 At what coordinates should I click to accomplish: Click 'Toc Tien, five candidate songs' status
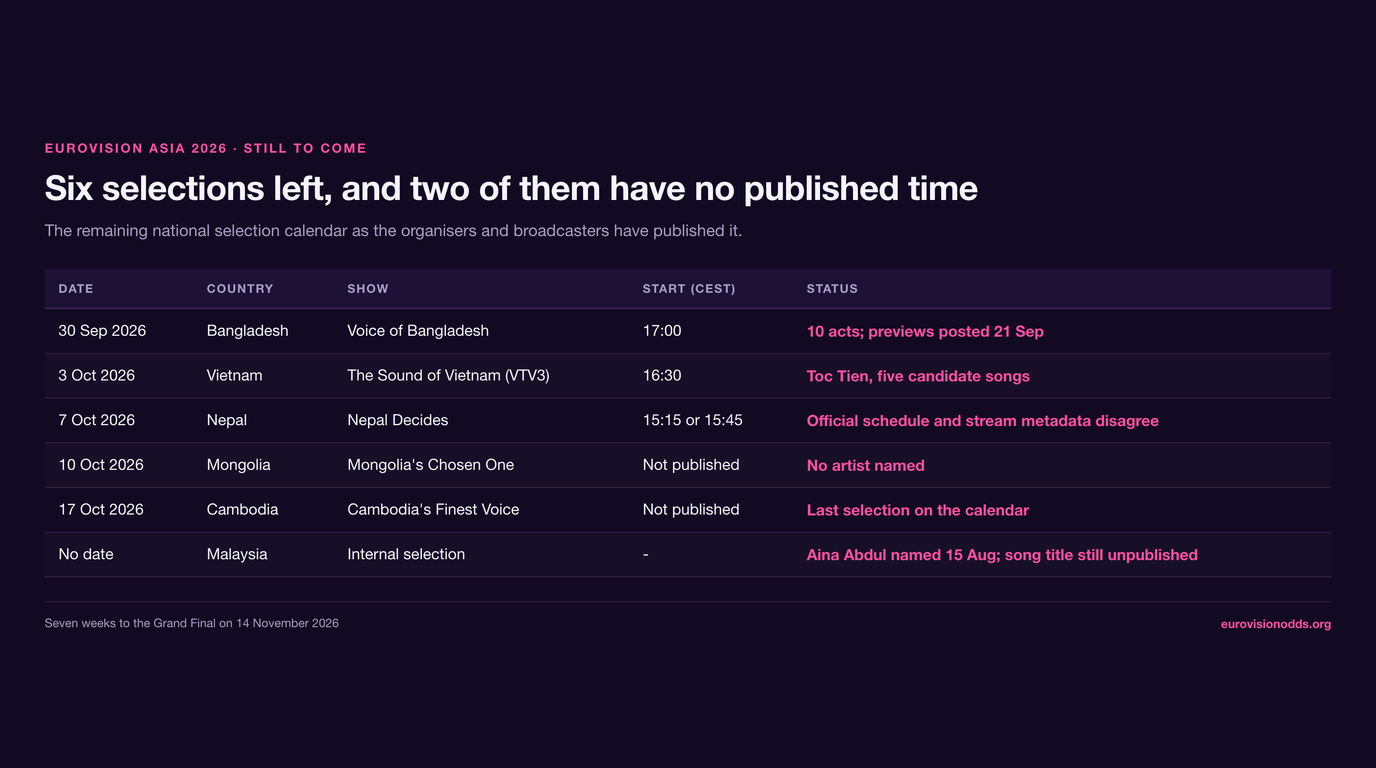(x=918, y=377)
